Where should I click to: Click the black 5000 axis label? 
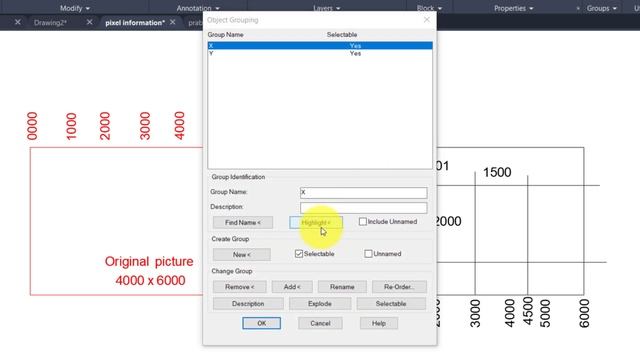[545, 313]
